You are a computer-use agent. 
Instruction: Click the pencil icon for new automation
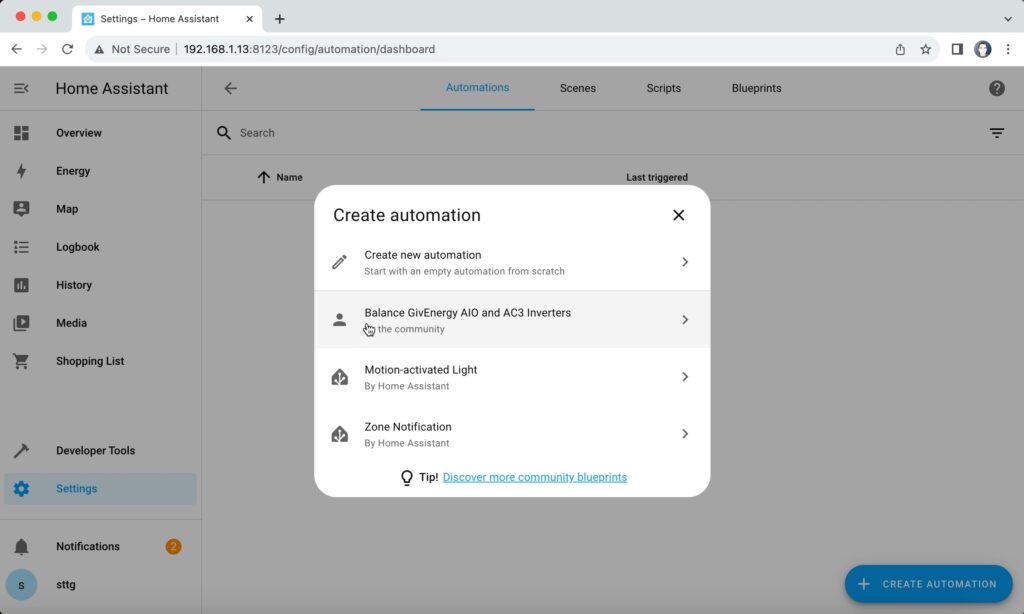pos(340,262)
